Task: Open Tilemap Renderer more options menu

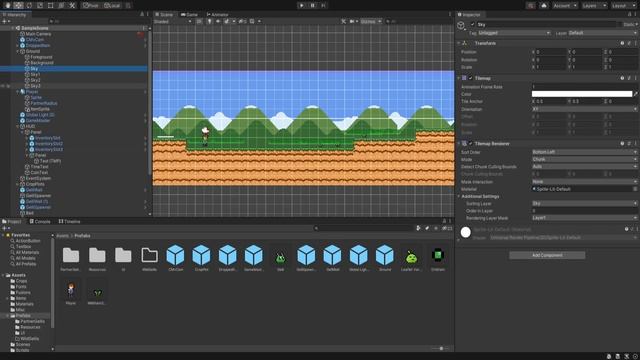Action: coord(636,144)
